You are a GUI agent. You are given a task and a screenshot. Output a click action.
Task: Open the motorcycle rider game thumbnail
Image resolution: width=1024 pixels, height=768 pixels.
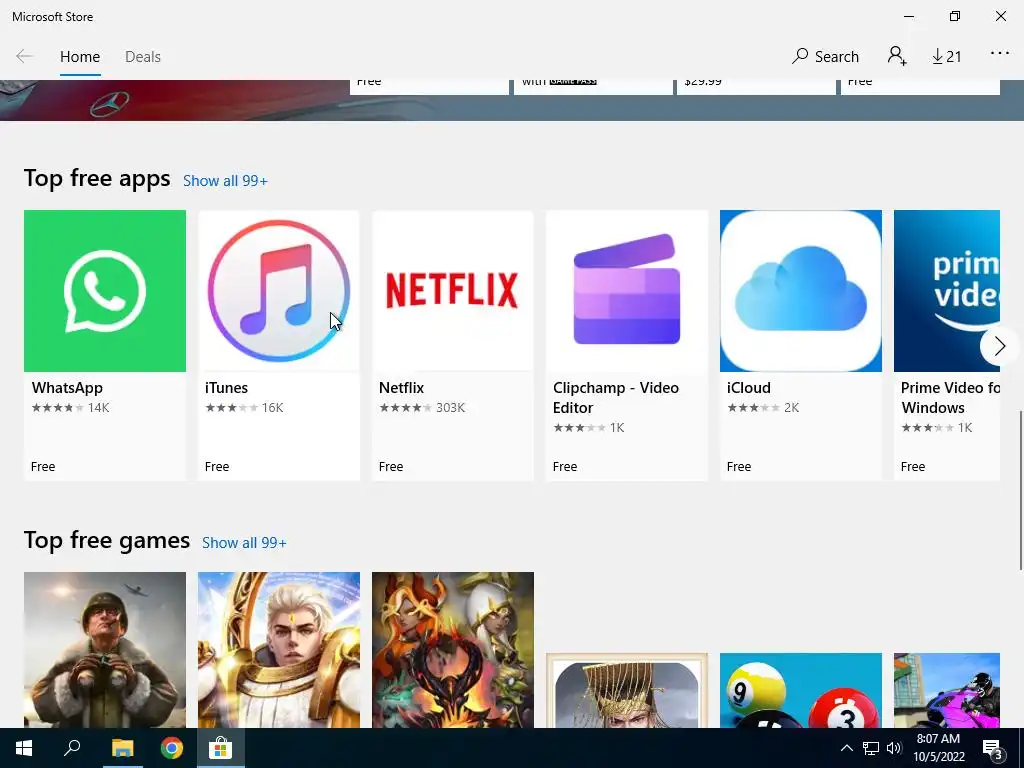click(947, 690)
